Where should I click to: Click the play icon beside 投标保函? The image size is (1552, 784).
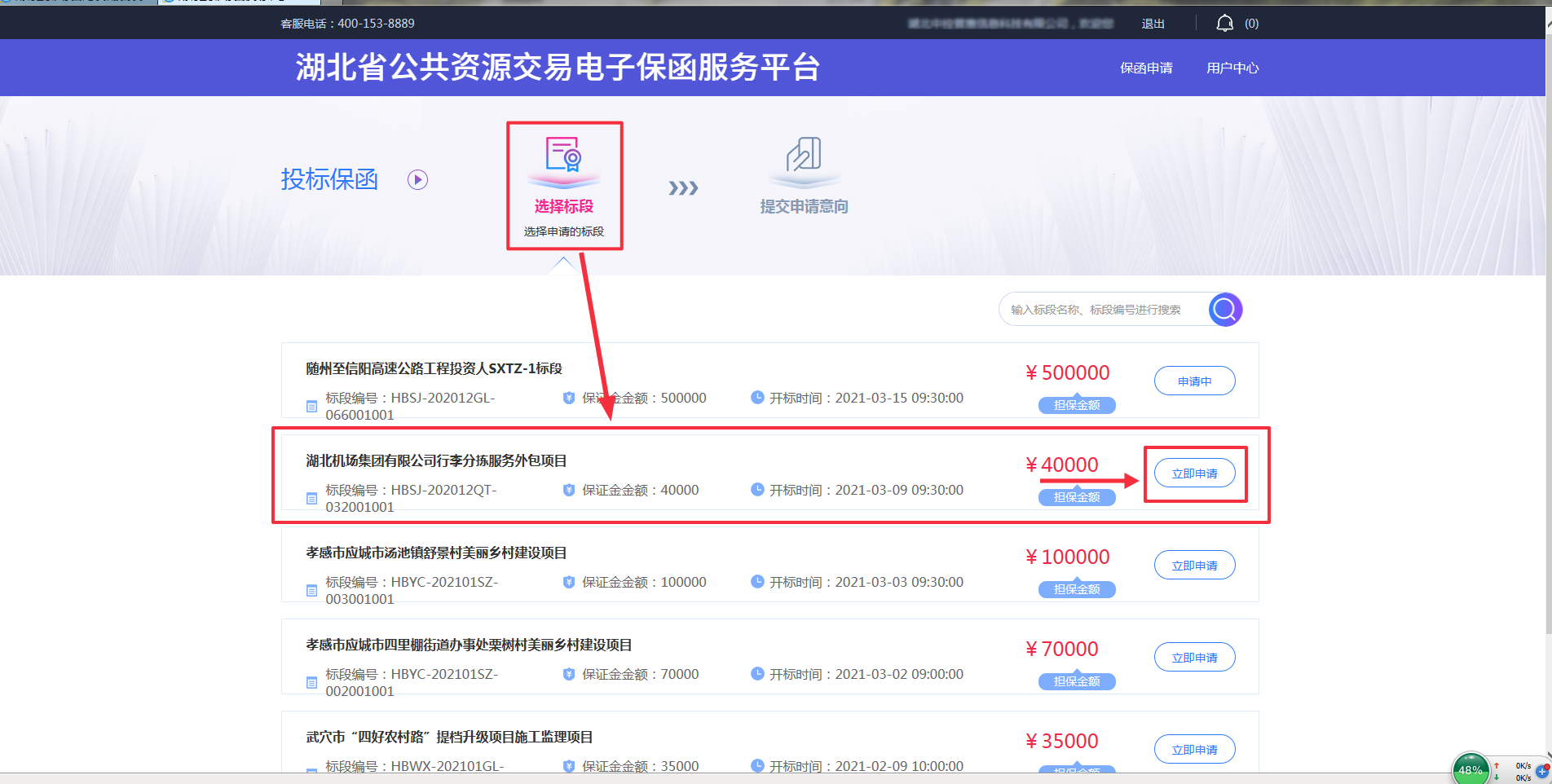click(417, 179)
